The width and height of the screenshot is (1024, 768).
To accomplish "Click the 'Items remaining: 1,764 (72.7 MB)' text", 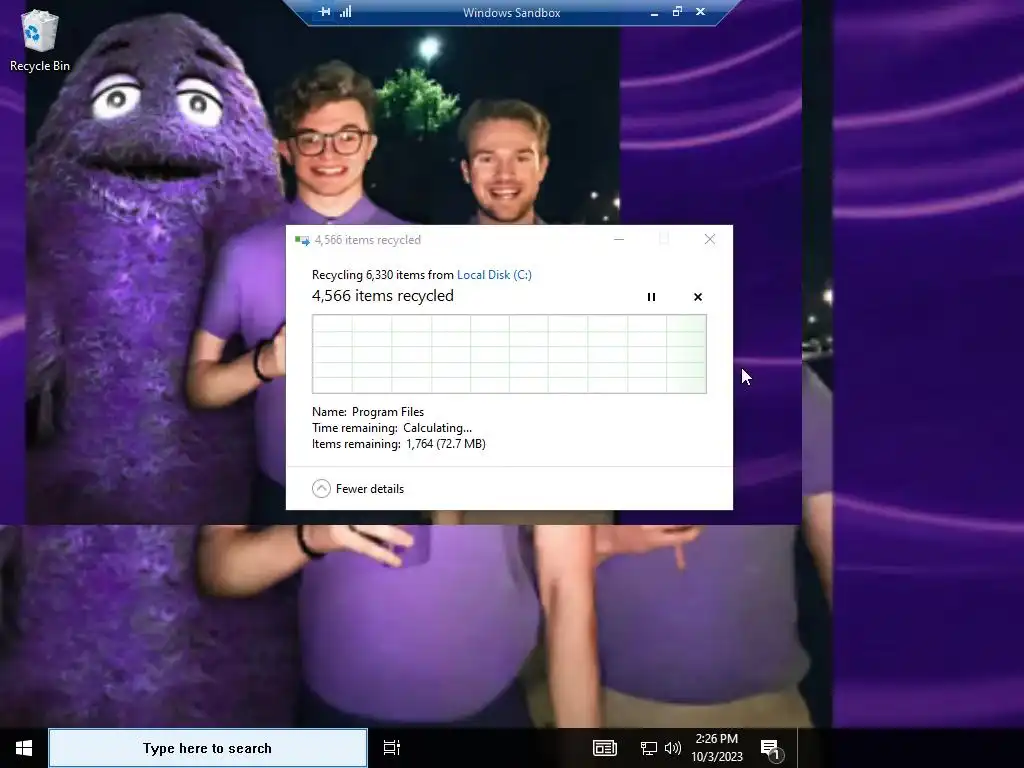I will click(x=398, y=444).
